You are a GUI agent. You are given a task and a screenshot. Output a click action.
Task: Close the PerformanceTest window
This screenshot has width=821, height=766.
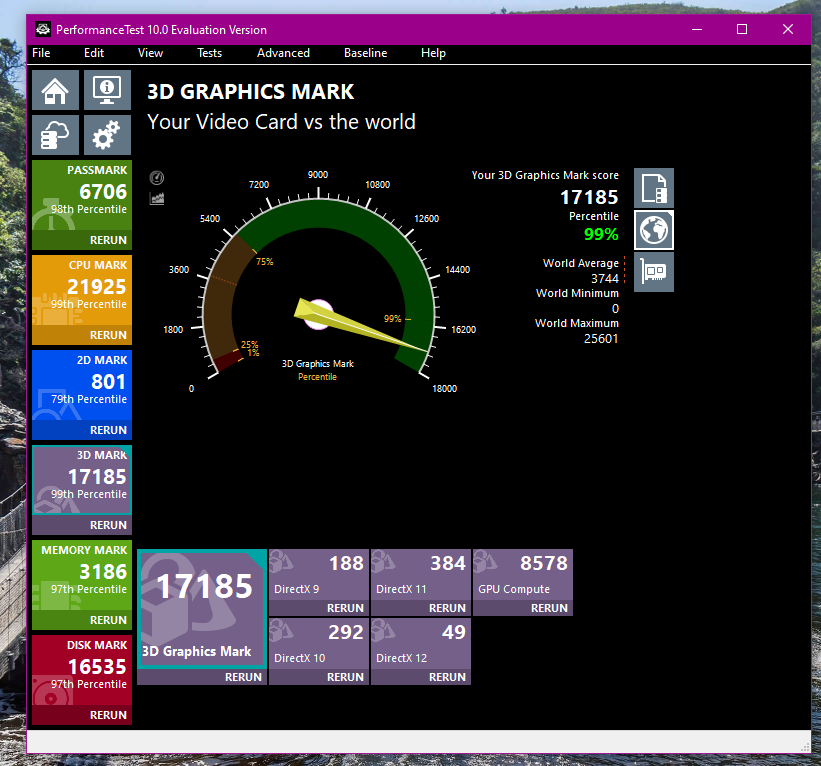(x=787, y=29)
